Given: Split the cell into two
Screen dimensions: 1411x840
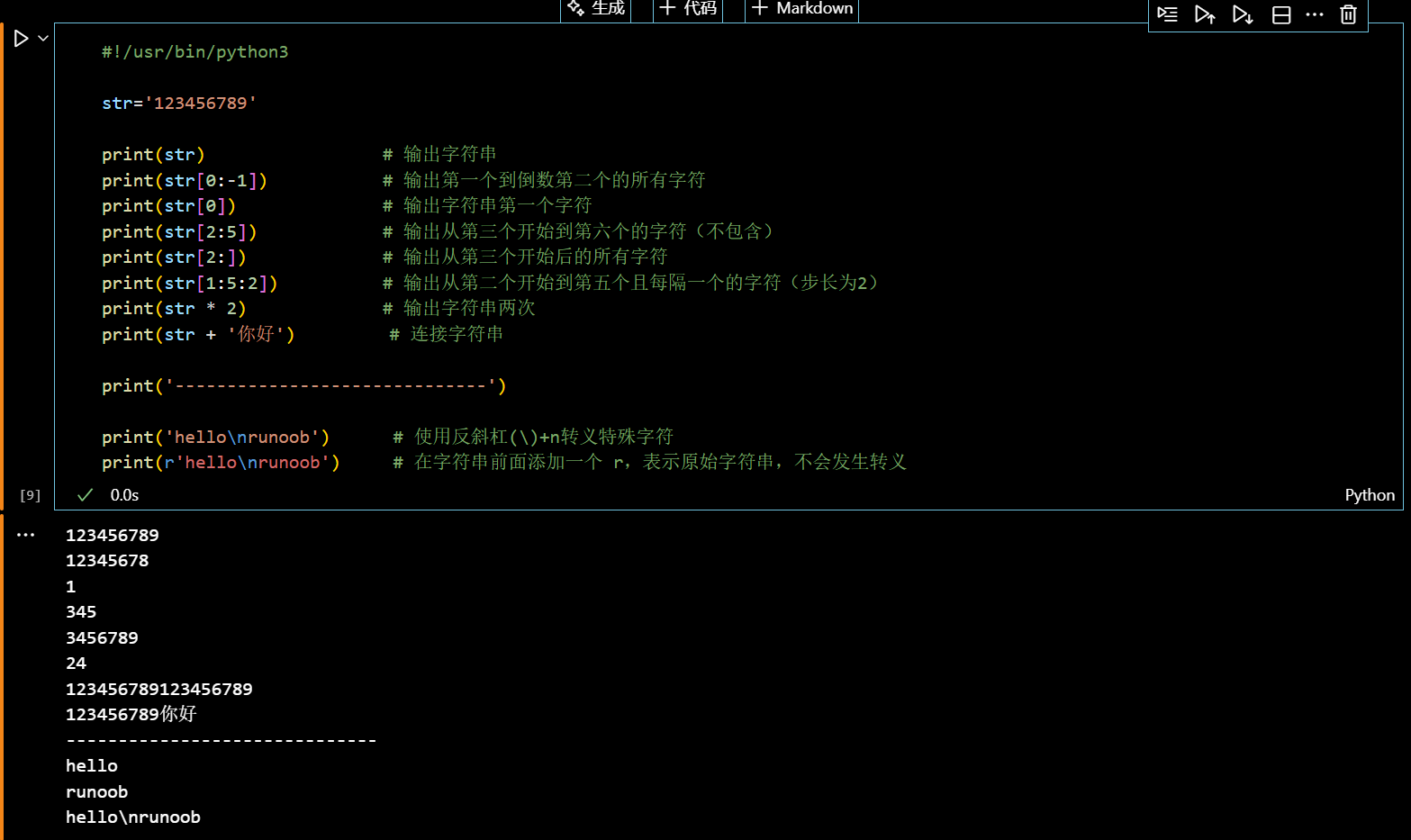Looking at the screenshot, I should click(1280, 14).
